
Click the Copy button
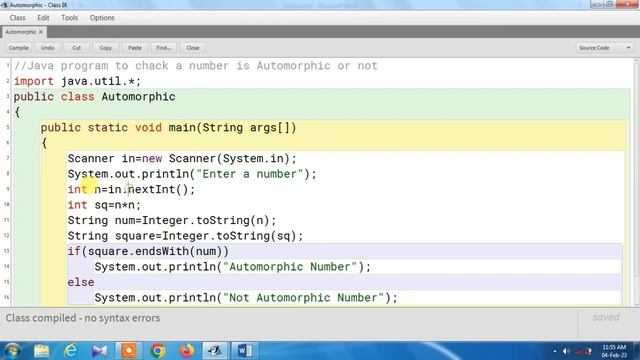tap(105, 48)
